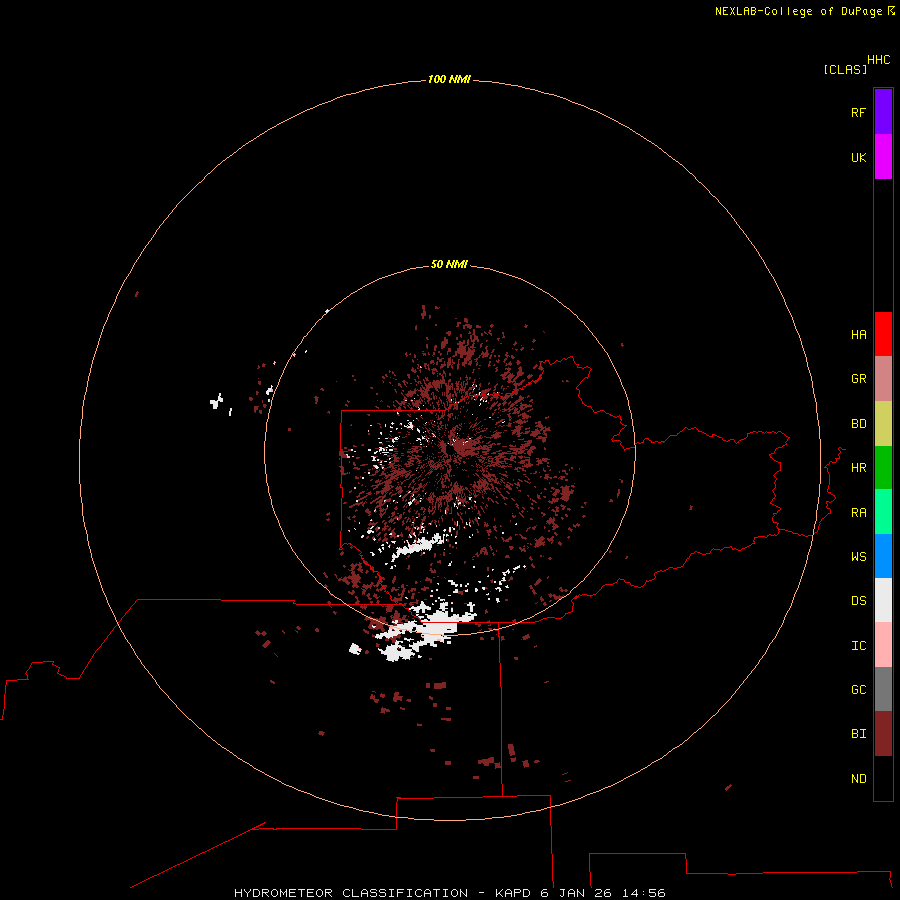900x900 pixels.
Task: Click the NEXLAB-College of DuPage credit text
Action: (798, 11)
